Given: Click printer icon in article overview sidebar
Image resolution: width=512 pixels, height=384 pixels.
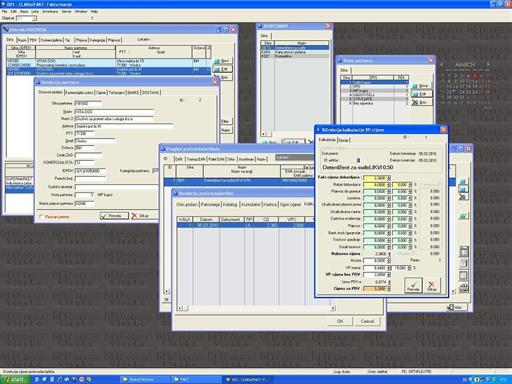Looking at the screenshot, I should pos(464,288).
